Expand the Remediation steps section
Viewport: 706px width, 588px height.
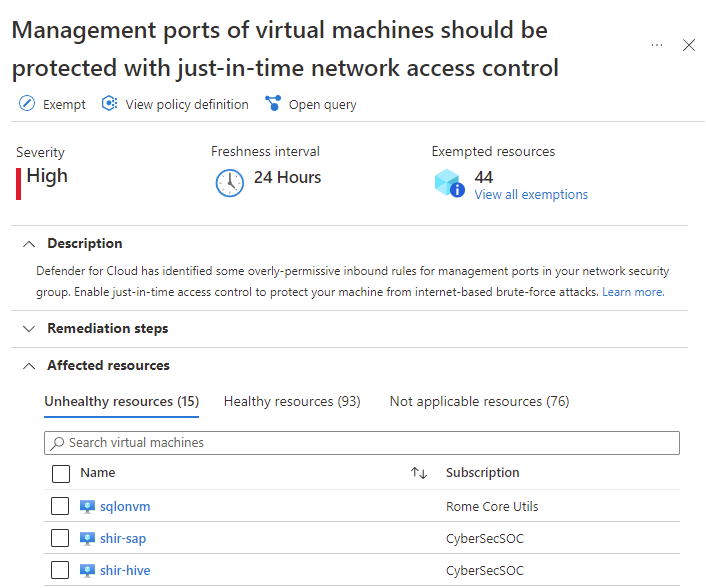click(x=28, y=328)
